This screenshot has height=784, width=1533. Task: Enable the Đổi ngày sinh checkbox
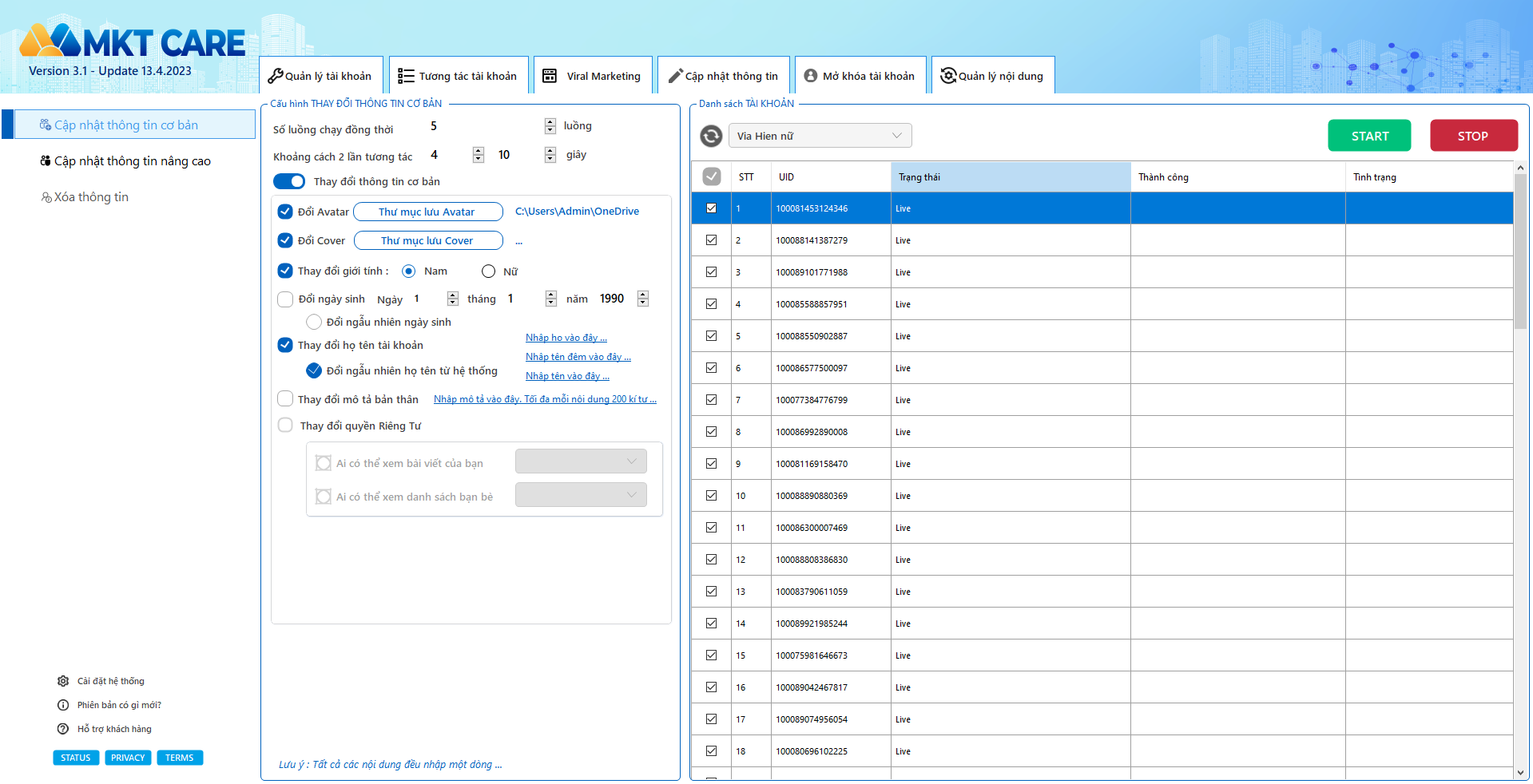(285, 299)
